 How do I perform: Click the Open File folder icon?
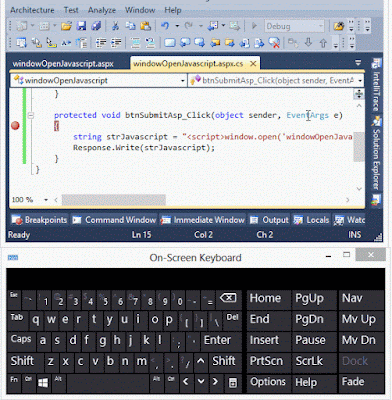66,26
